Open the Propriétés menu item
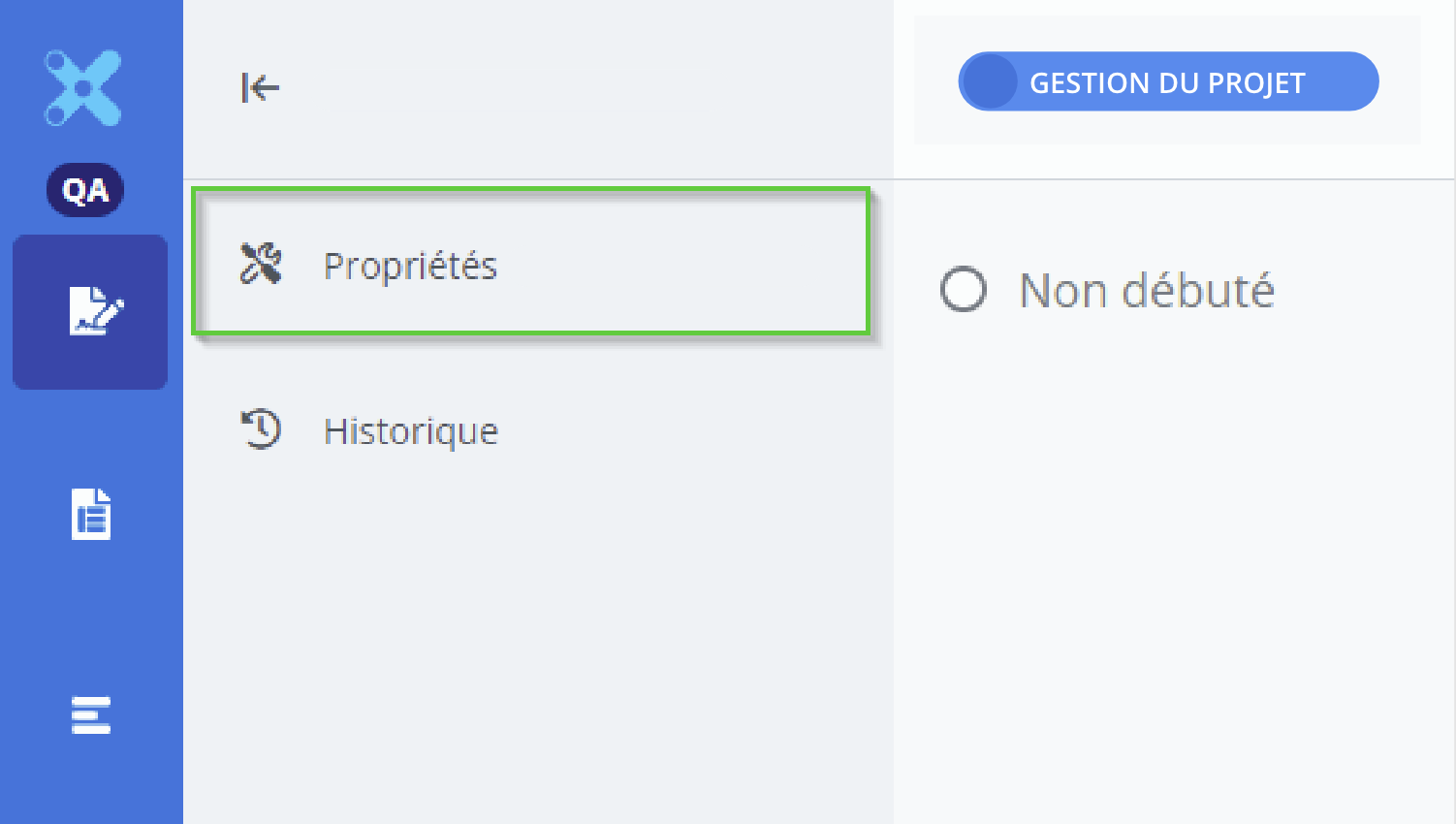This screenshot has width=1456, height=824. 530,262
